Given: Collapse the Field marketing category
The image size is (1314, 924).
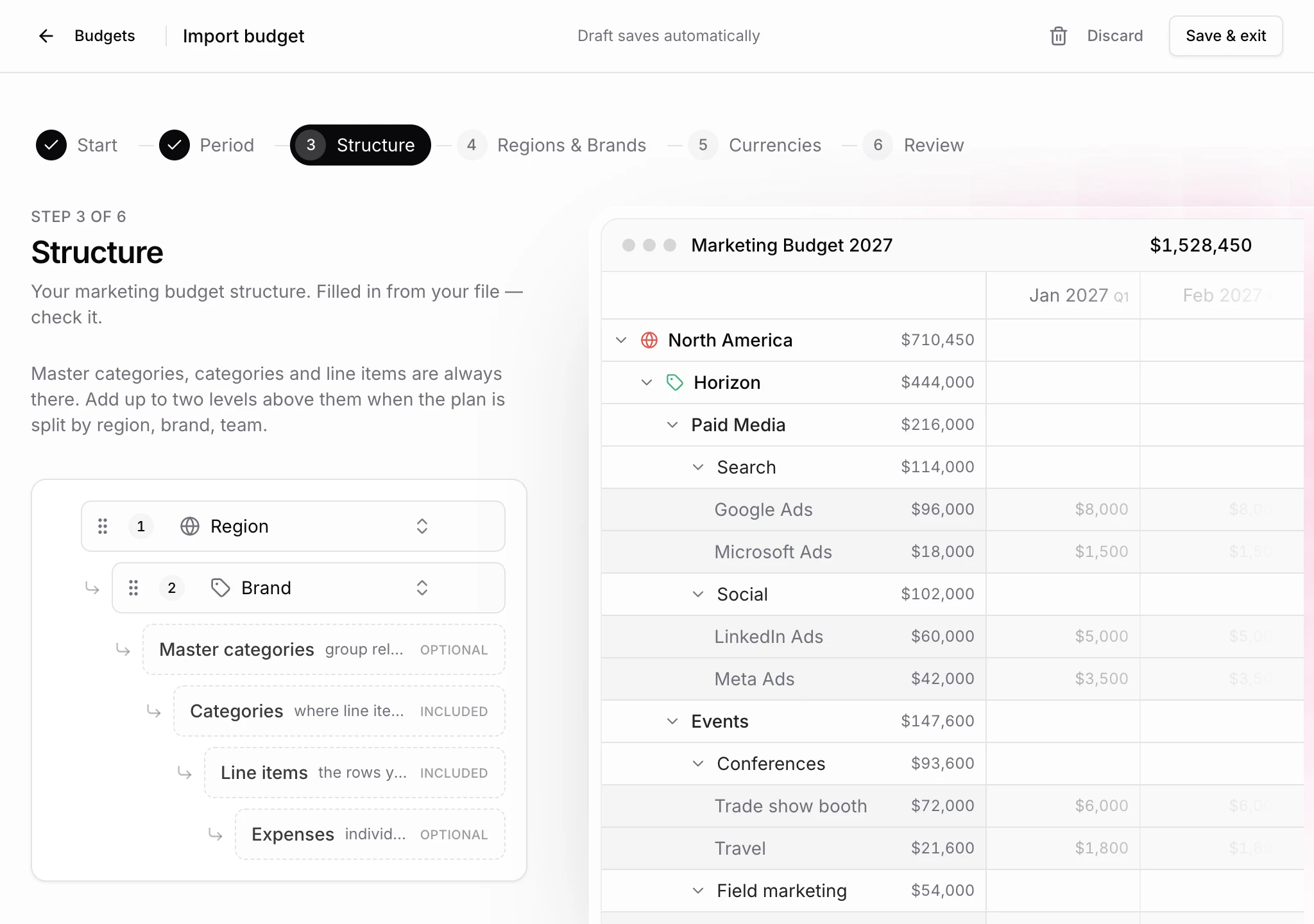Looking at the screenshot, I should (698, 891).
